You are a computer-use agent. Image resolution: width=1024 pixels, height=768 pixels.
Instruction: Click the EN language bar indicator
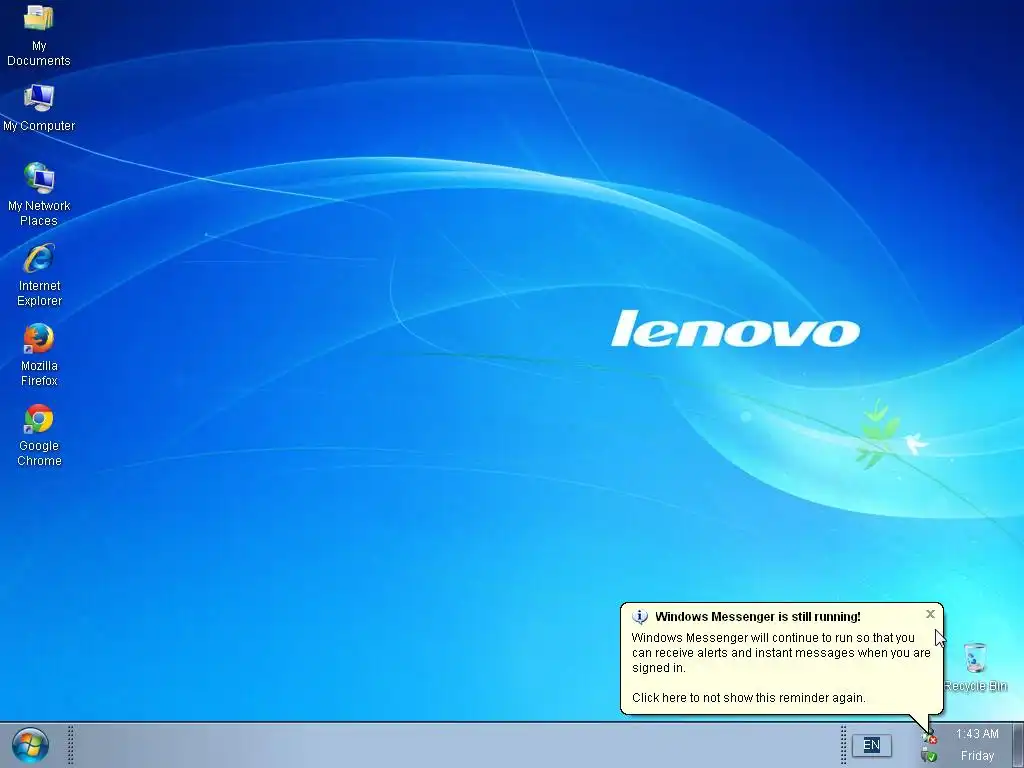pyautogui.click(x=871, y=745)
